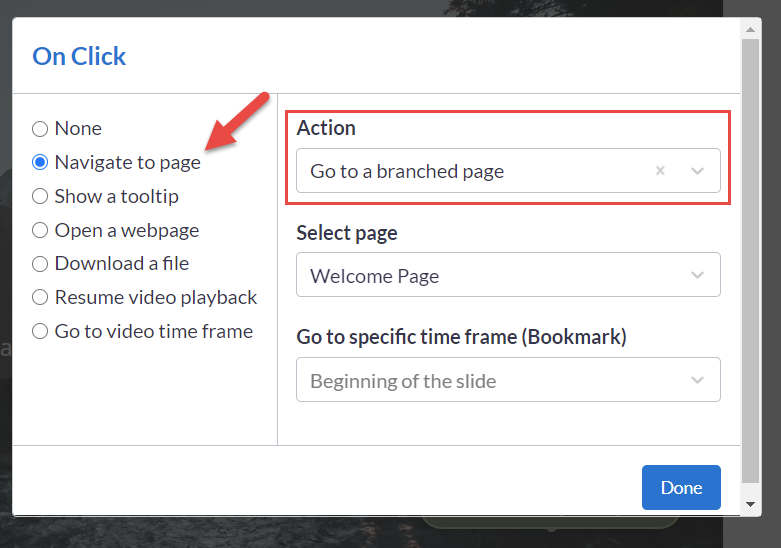Select the Navigate to page radio button

point(40,162)
